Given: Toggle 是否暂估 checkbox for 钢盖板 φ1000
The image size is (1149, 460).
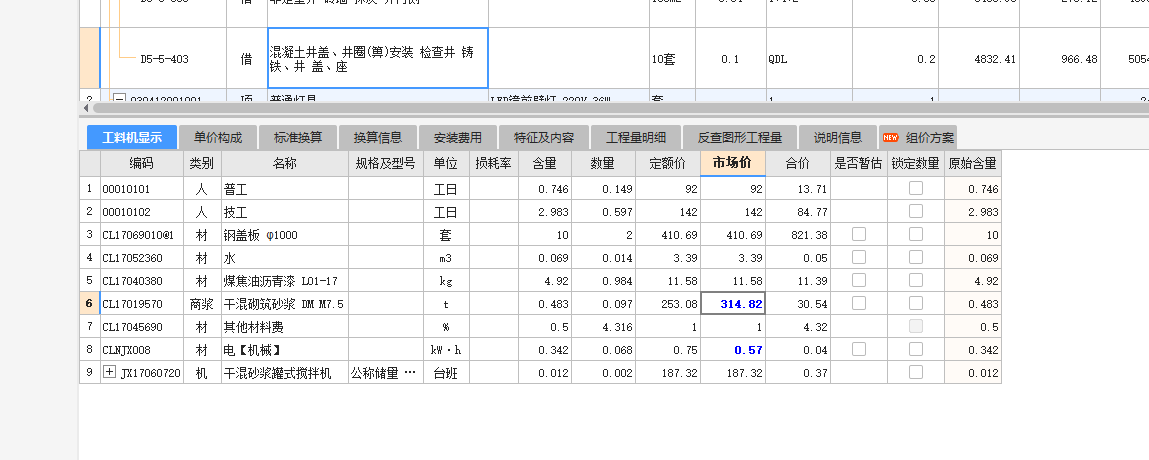Looking at the screenshot, I should click(x=859, y=234).
